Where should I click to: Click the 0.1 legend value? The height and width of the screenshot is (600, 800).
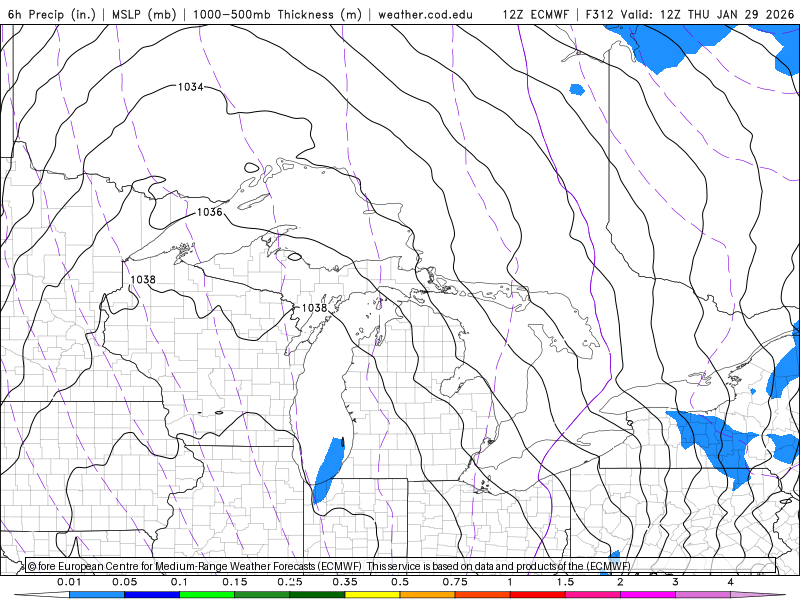pos(179,582)
